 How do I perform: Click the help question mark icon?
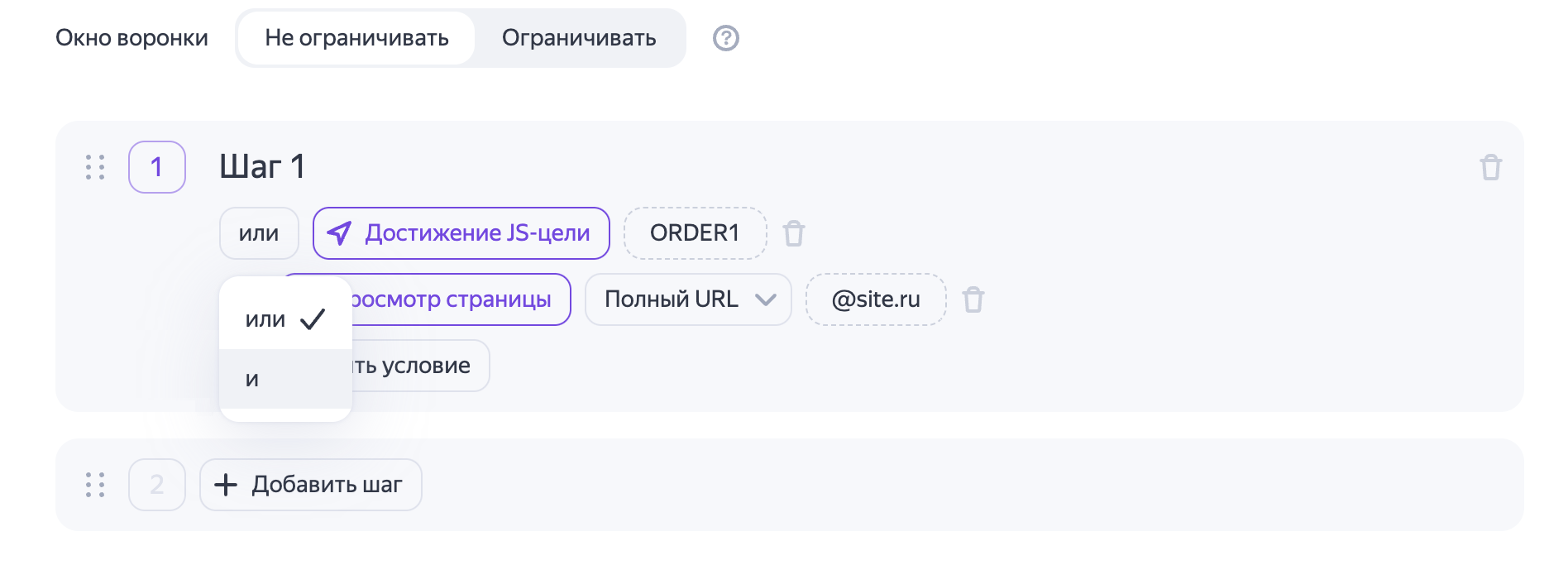725,38
